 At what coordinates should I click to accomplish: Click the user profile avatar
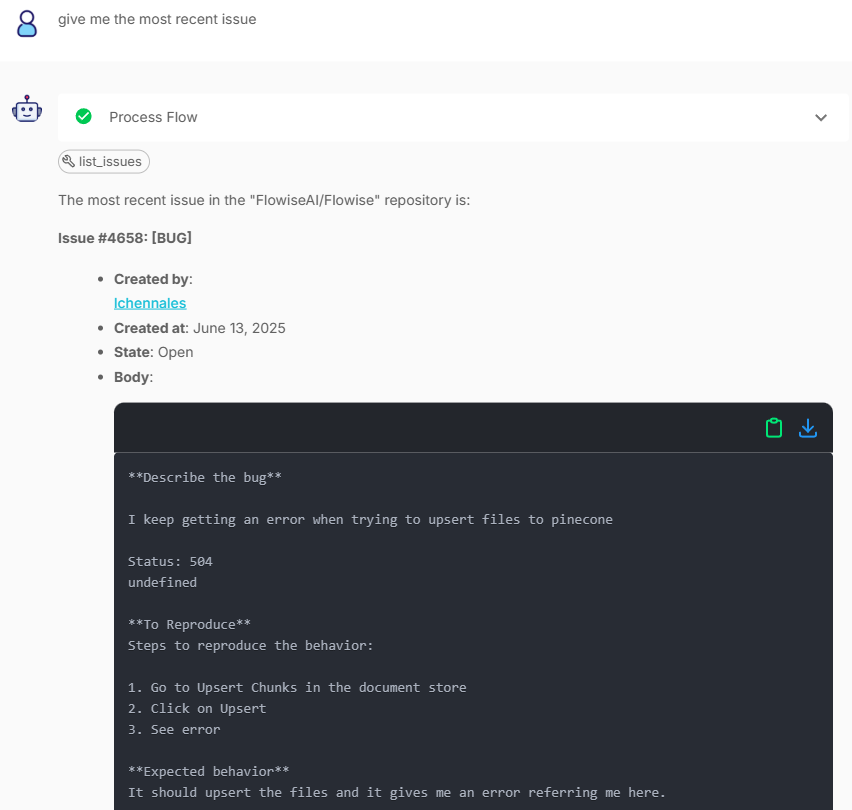click(x=27, y=23)
